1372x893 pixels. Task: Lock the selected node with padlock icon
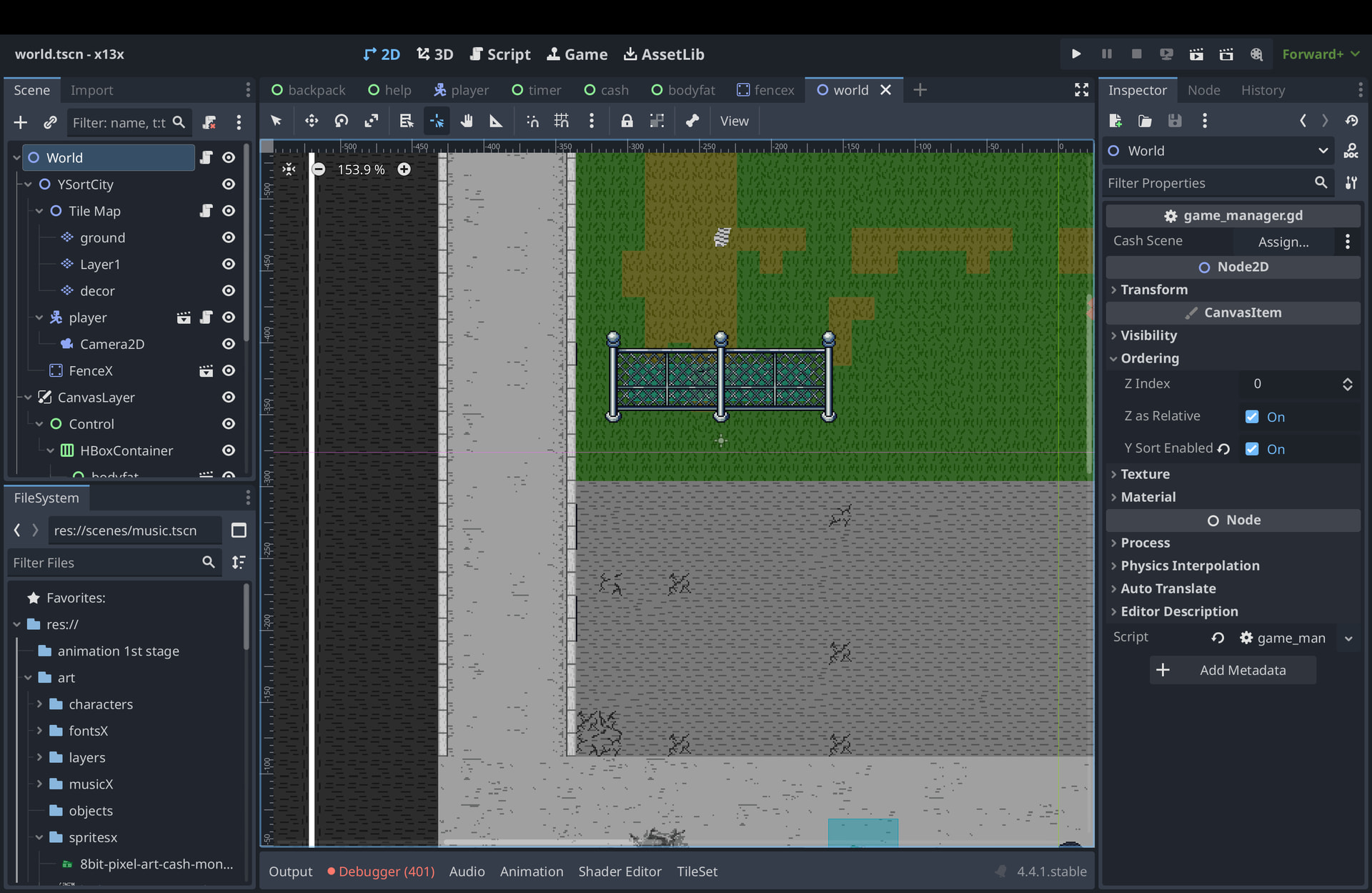click(627, 121)
